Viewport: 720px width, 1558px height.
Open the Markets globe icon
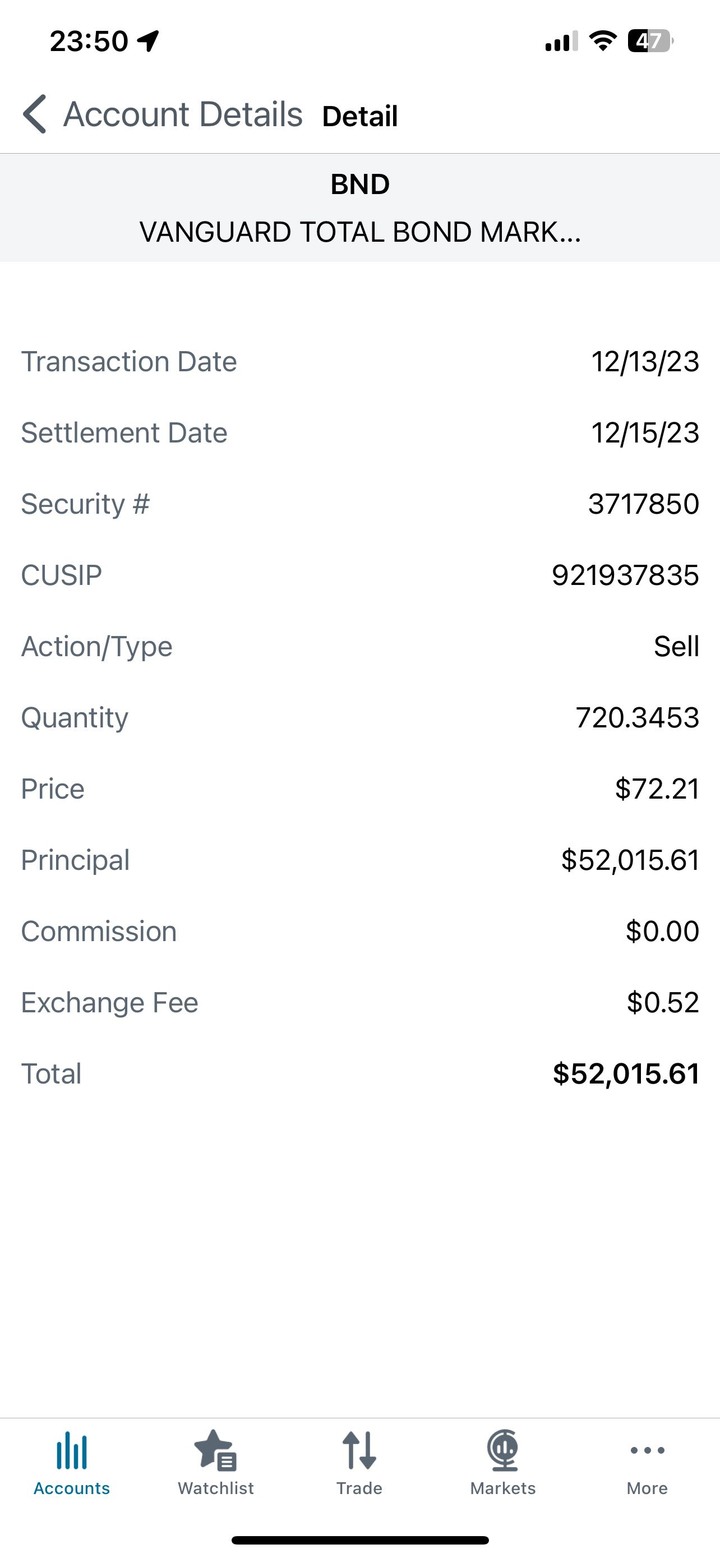[x=503, y=1450]
